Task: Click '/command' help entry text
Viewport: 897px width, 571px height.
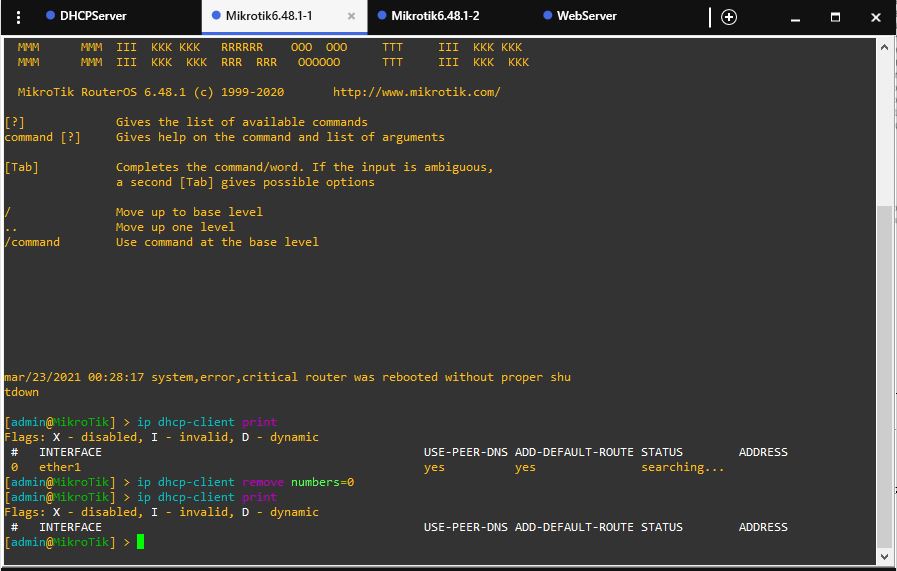Action: pos(31,242)
